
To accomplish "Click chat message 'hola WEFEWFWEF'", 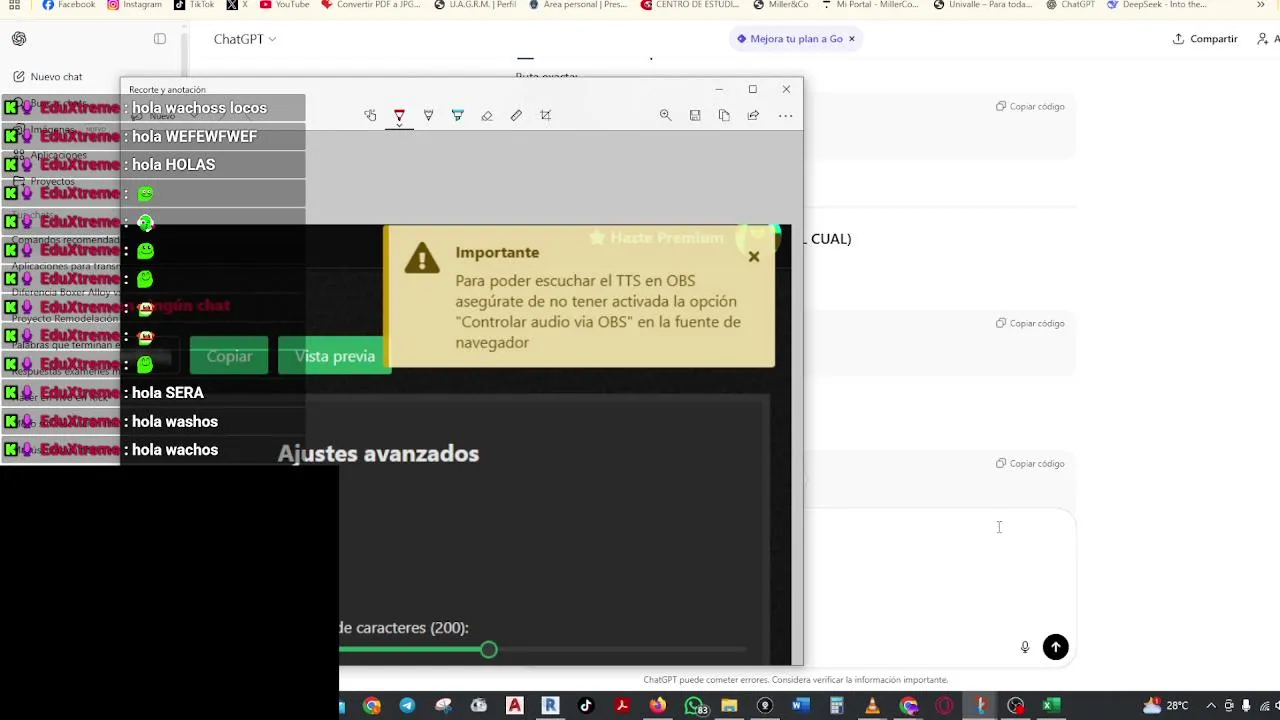I will point(194,136).
